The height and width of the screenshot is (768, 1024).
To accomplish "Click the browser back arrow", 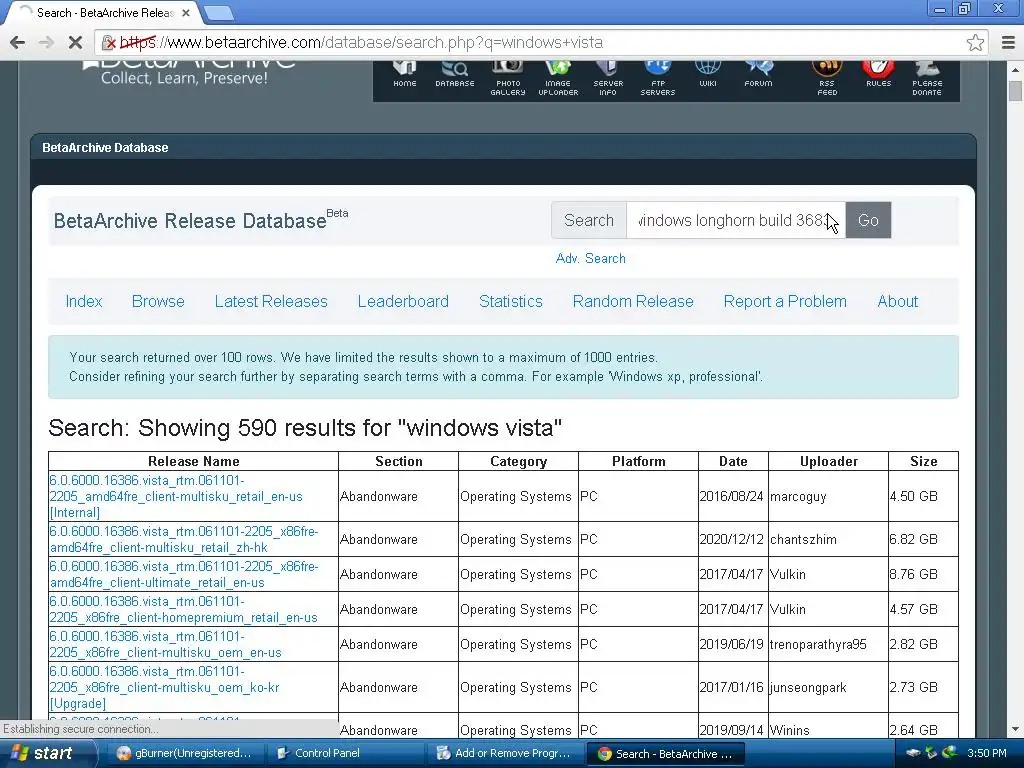I will [x=18, y=42].
